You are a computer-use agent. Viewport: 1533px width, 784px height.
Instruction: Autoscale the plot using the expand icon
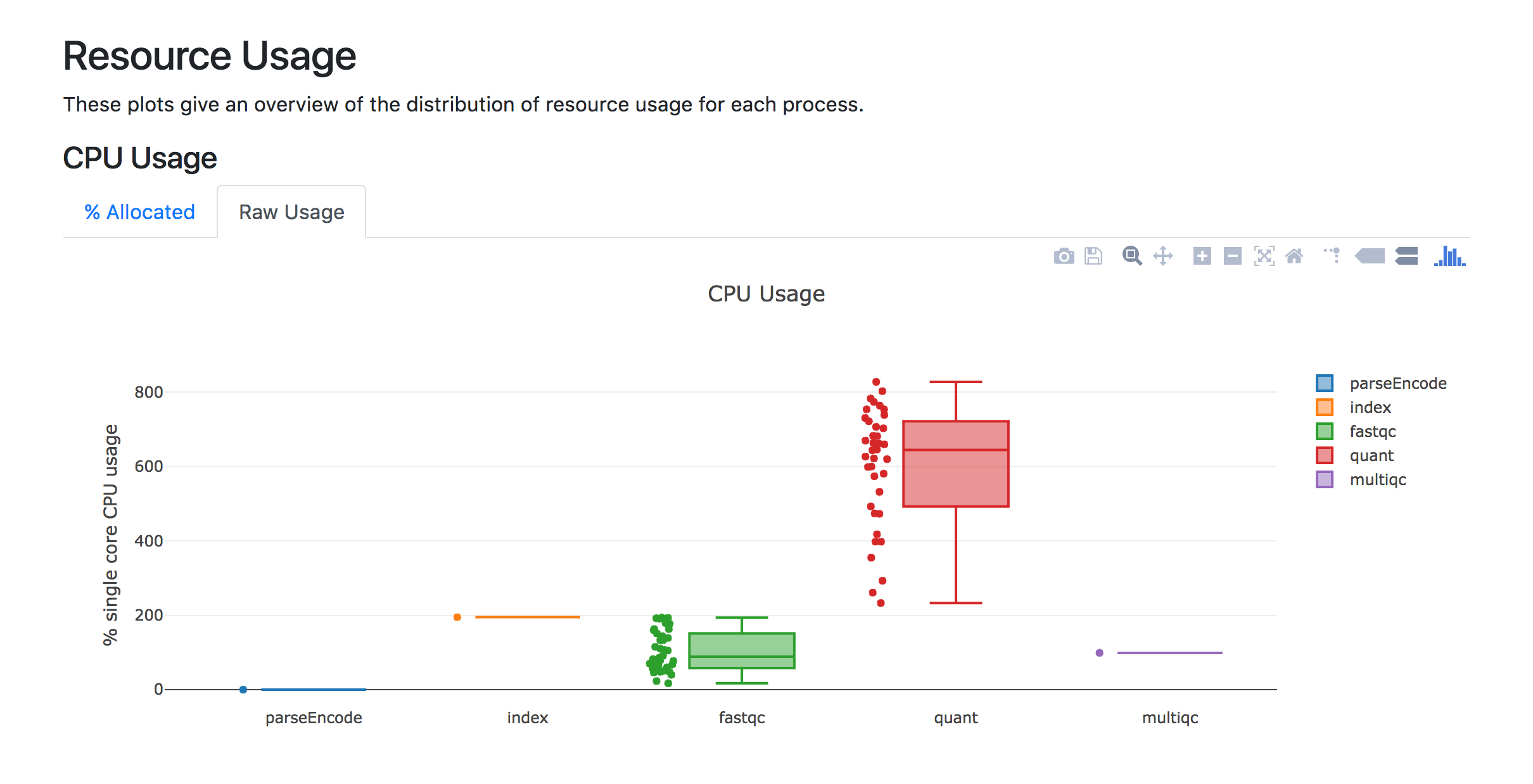pos(1263,256)
